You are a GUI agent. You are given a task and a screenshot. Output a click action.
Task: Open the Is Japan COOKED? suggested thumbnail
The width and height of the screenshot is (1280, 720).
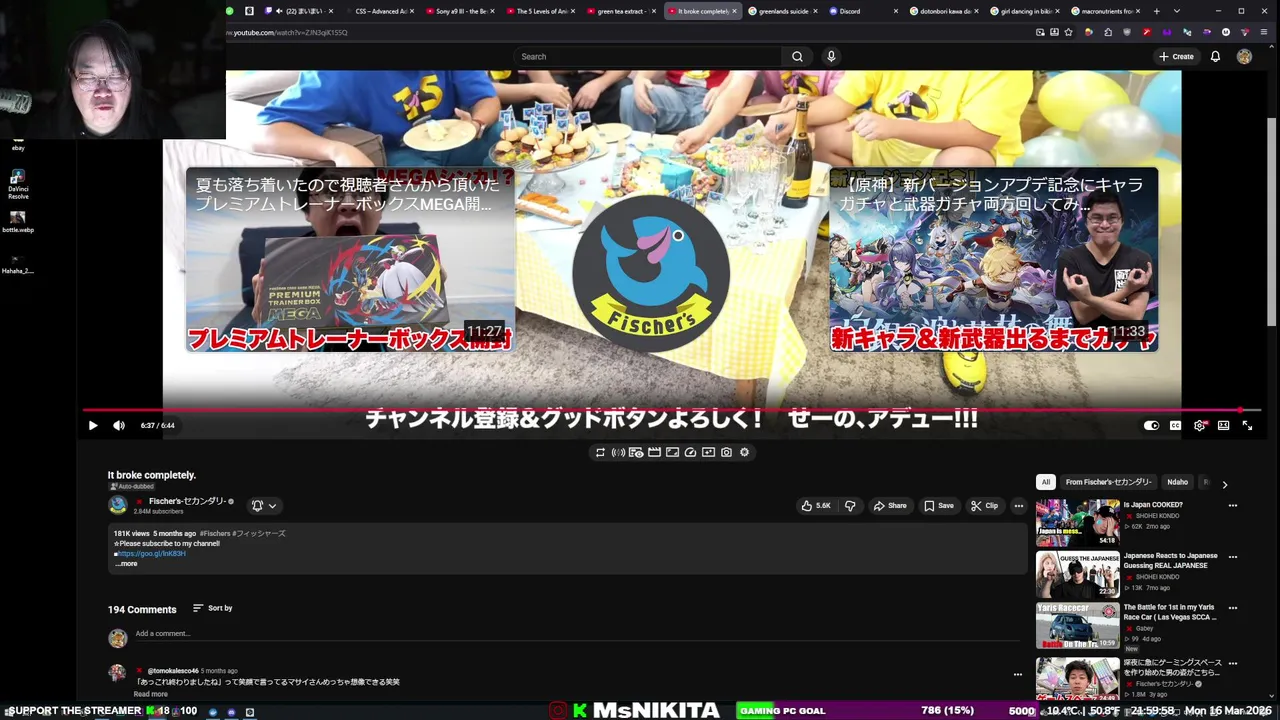click(1077, 522)
